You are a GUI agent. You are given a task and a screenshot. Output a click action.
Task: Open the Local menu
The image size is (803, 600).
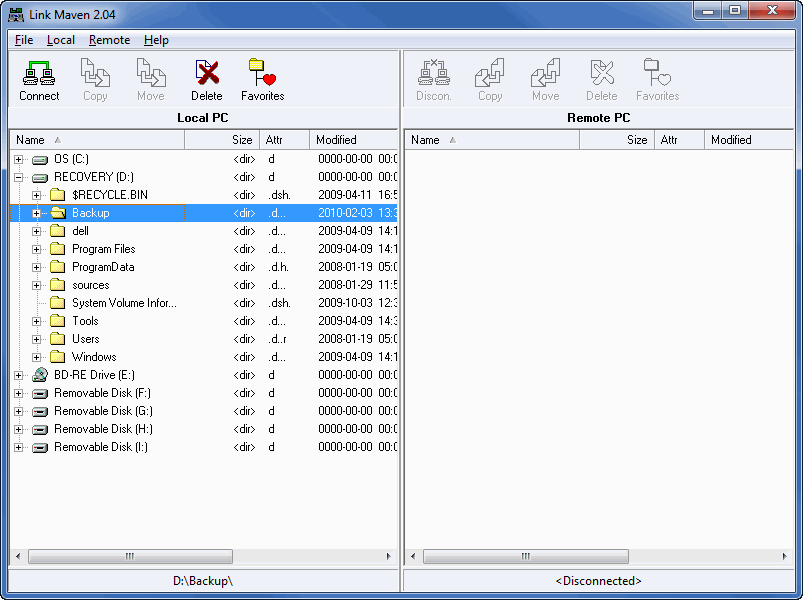tap(62, 40)
